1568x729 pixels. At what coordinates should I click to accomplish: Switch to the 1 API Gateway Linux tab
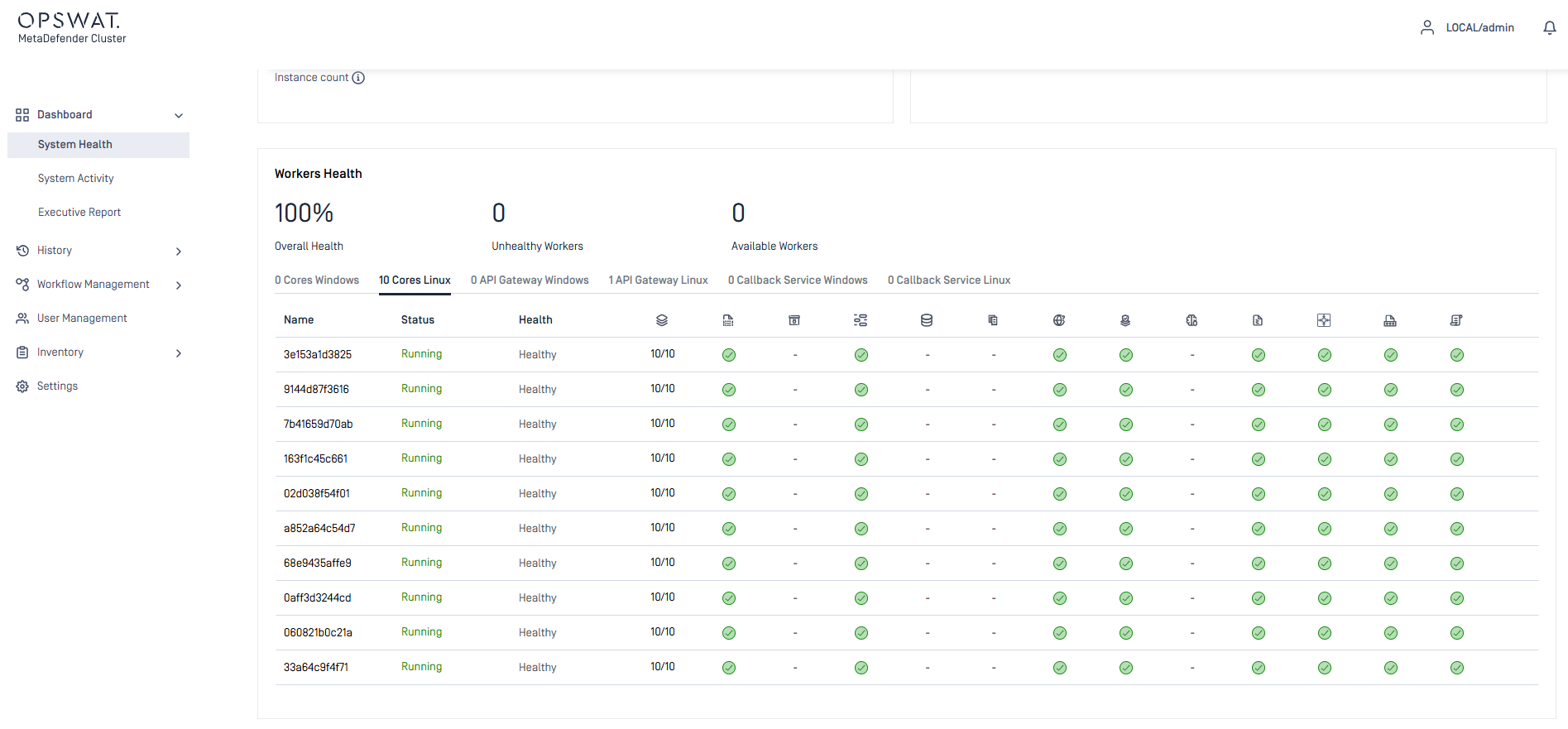tap(658, 281)
